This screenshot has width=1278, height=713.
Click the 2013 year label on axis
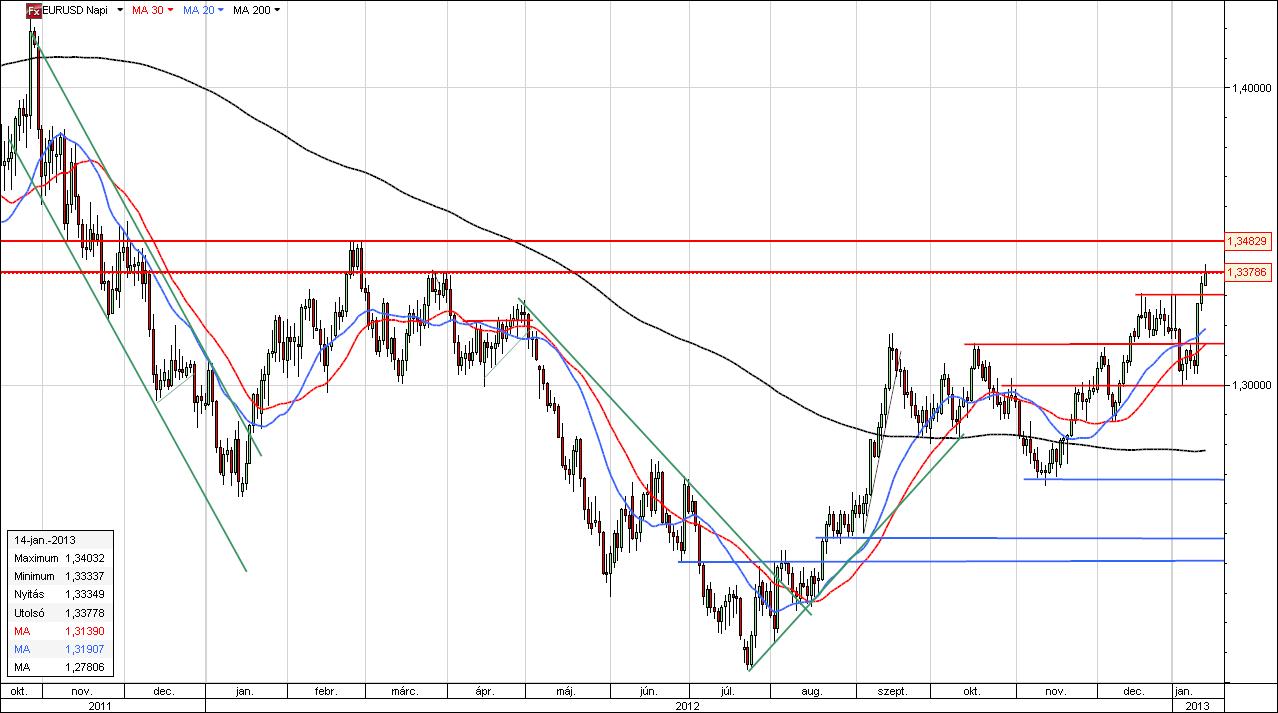click(x=1198, y=705)
